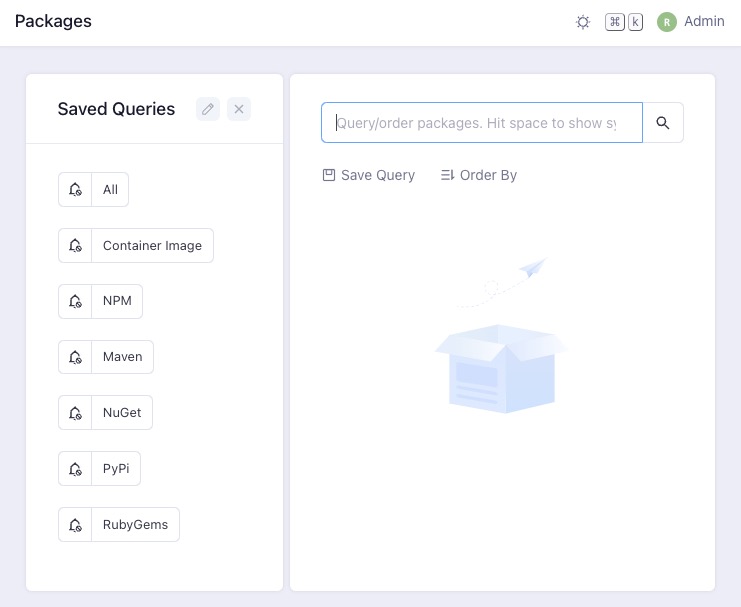The height and width of the screenshot is (607, 741).
Task: Focus the package query input field
Action: click(x=482, y=122)
